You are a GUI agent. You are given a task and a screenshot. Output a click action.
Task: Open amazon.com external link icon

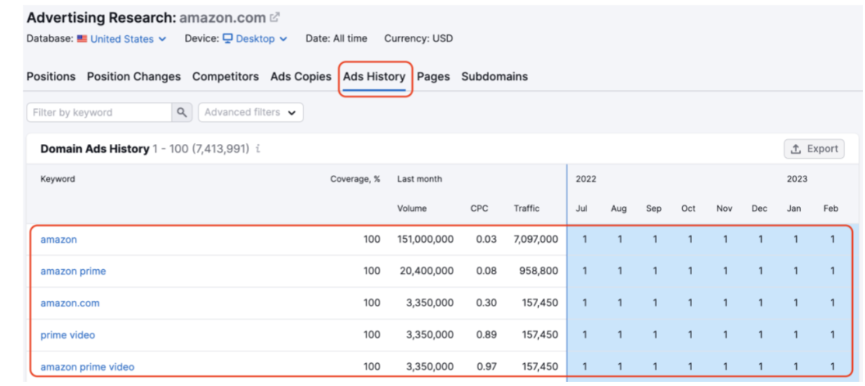274,18
